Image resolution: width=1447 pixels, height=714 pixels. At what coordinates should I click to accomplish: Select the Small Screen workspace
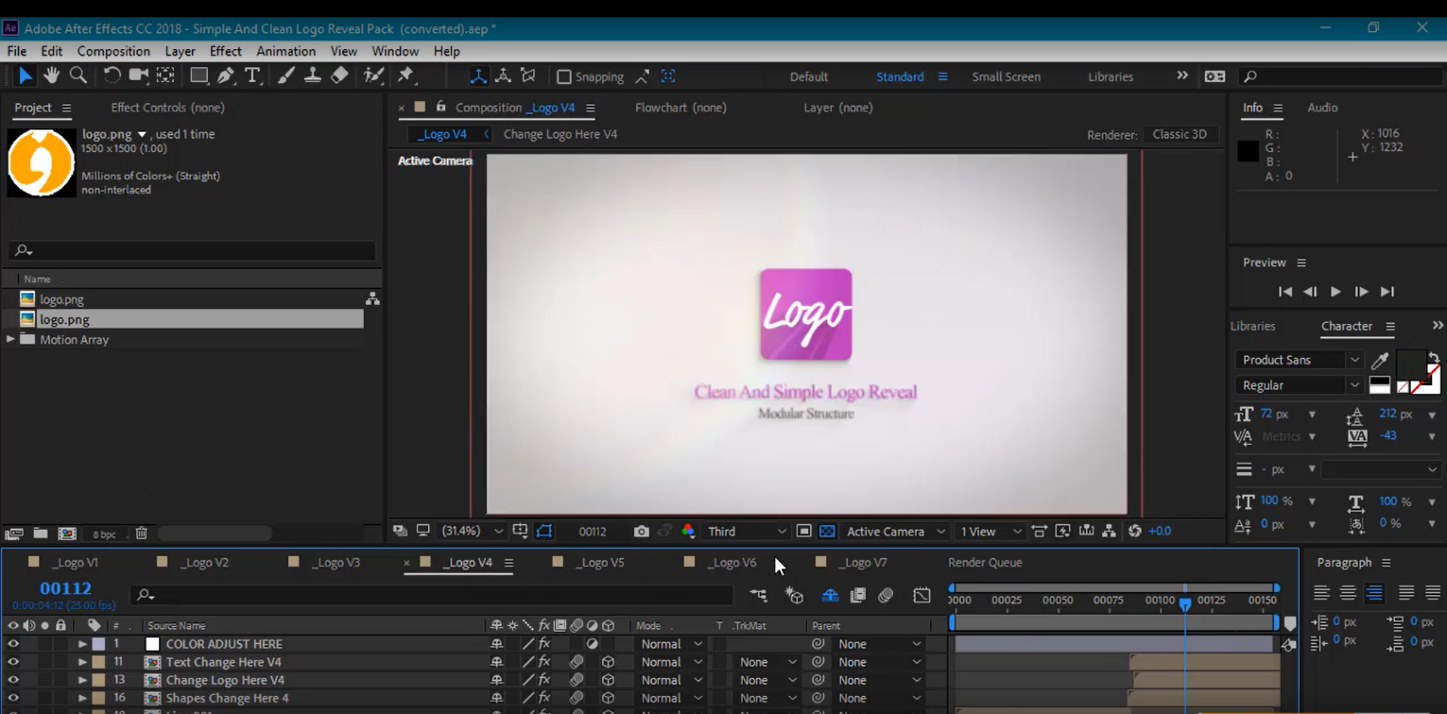pos(1006,77)
